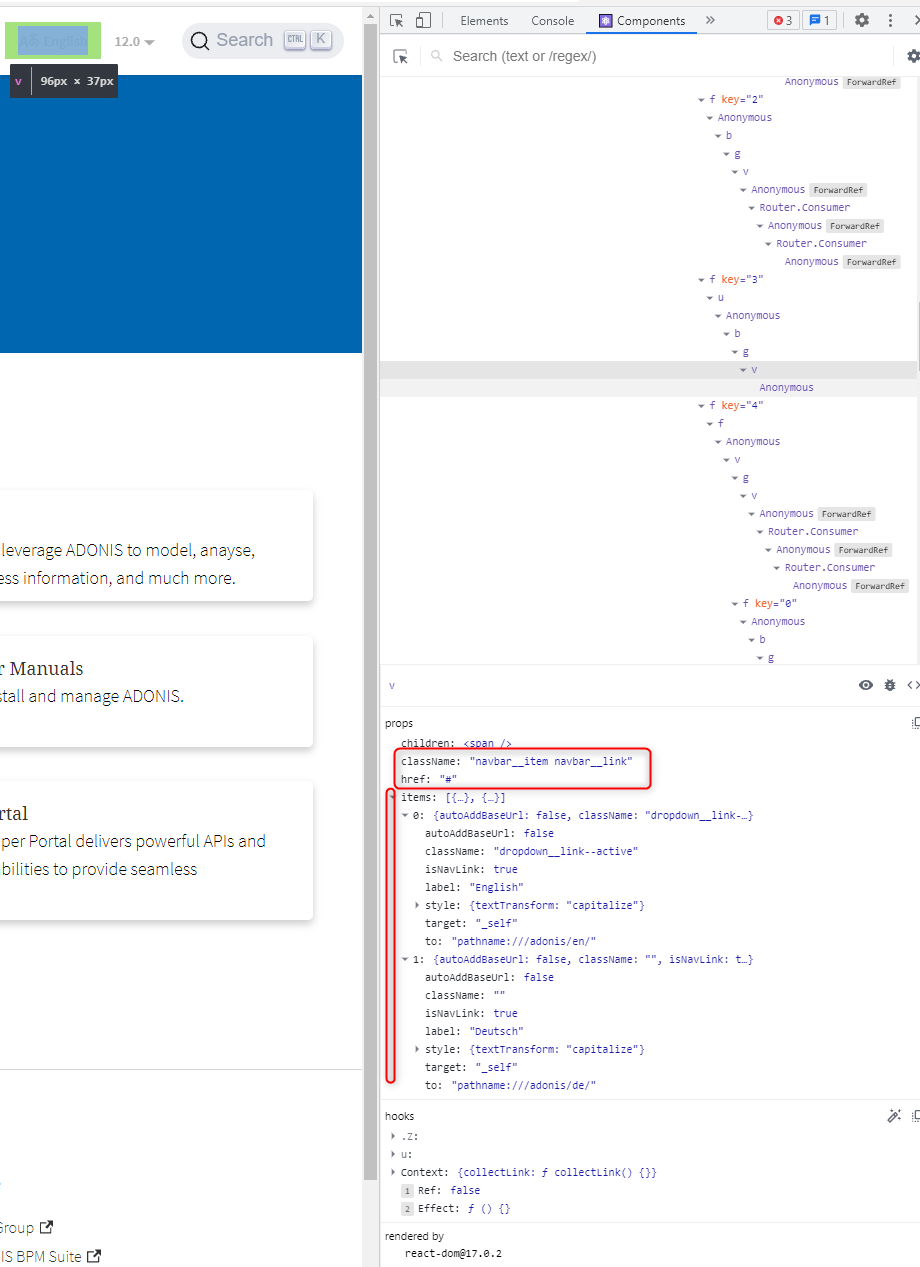Collapse the f key="2" tree node
This screenshot has width=920, height=1267.
pyautogui.click(x=702, y=99)
